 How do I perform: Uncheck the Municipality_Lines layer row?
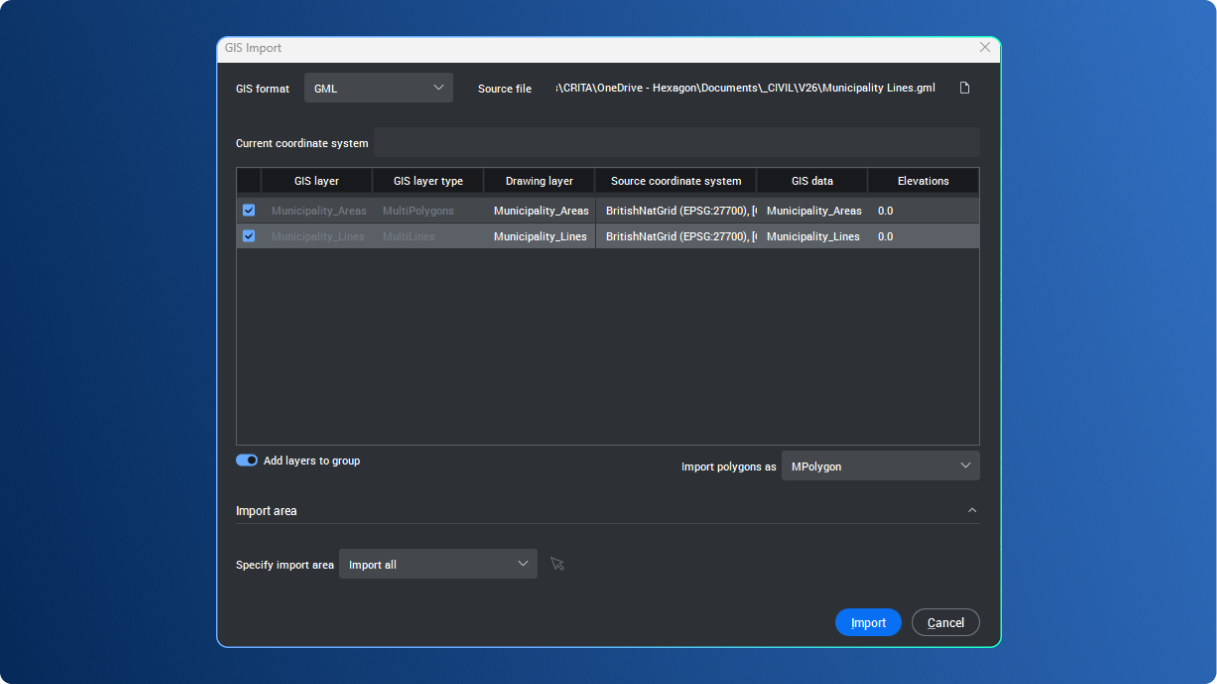pyautogui.click(x=248, y=236)
